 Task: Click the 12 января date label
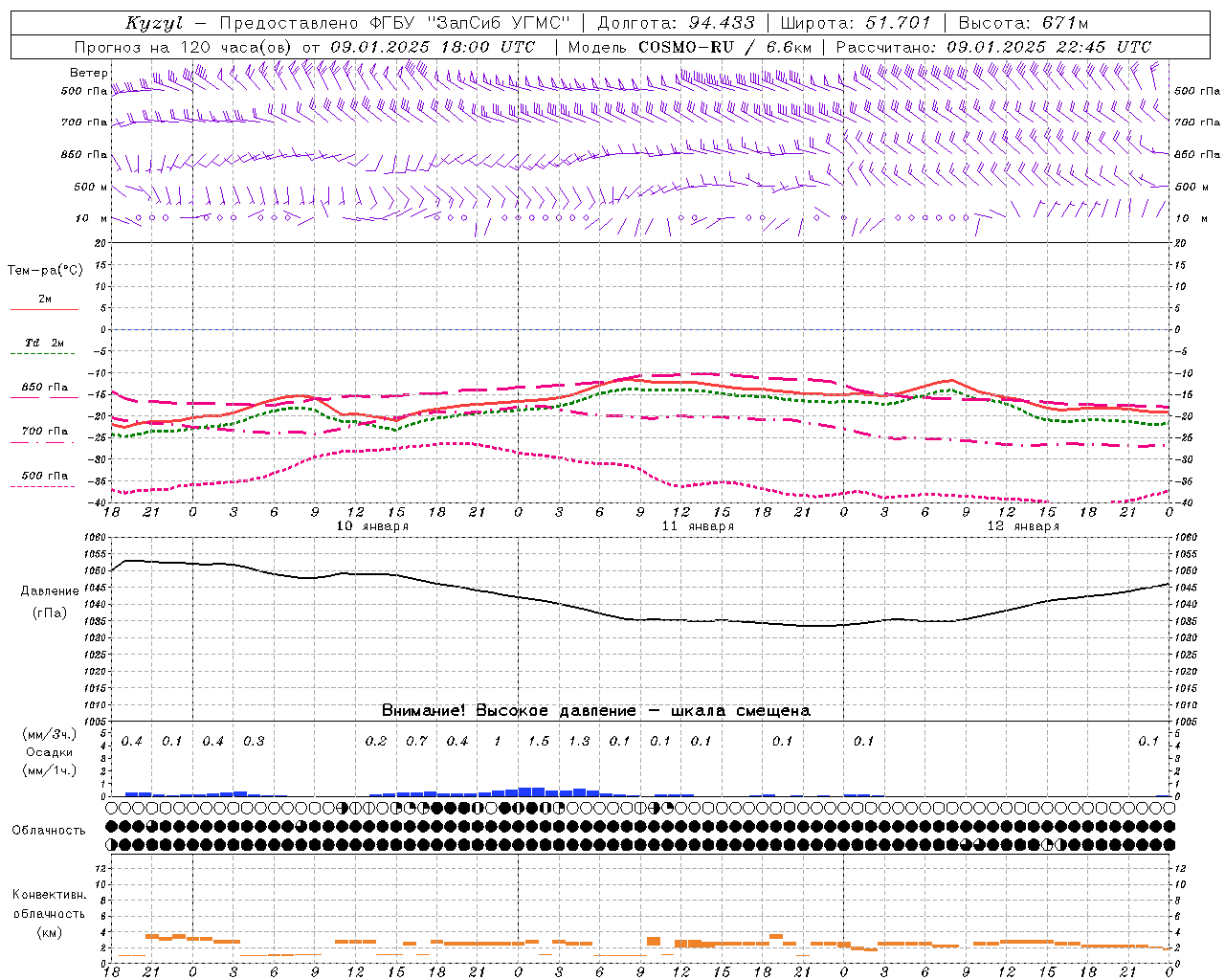click(1023, 526)
